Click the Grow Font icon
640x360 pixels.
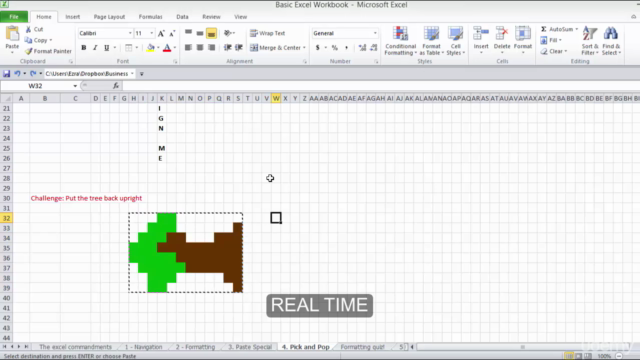point(161,33)
